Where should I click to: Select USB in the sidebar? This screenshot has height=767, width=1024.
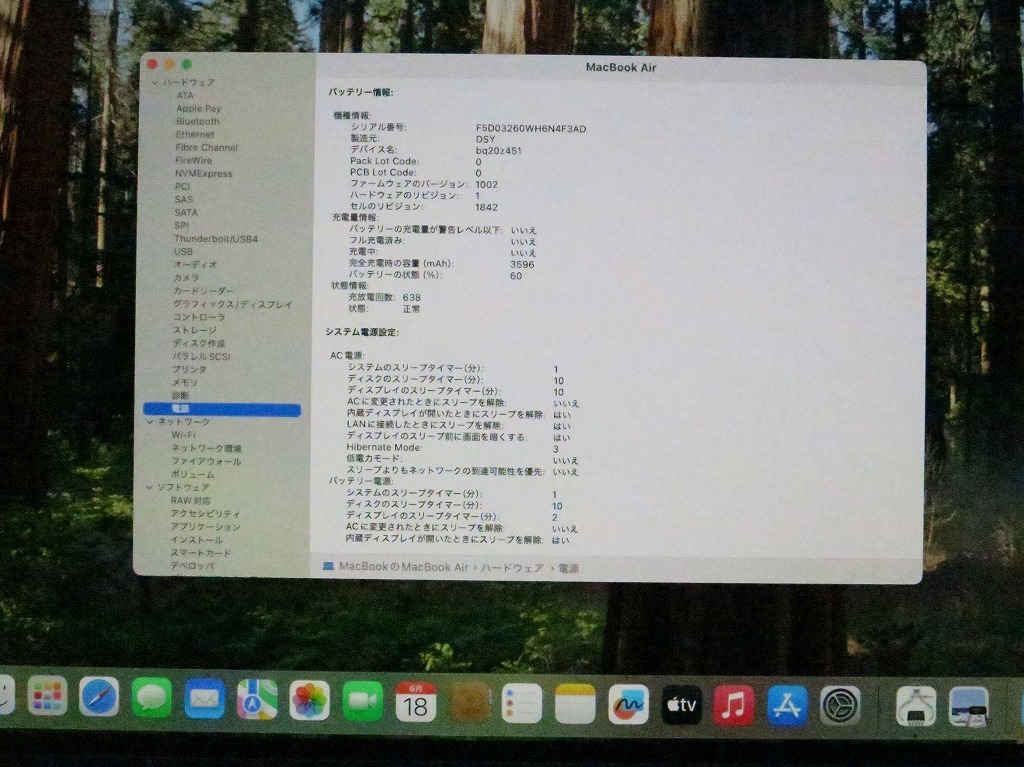183,252
